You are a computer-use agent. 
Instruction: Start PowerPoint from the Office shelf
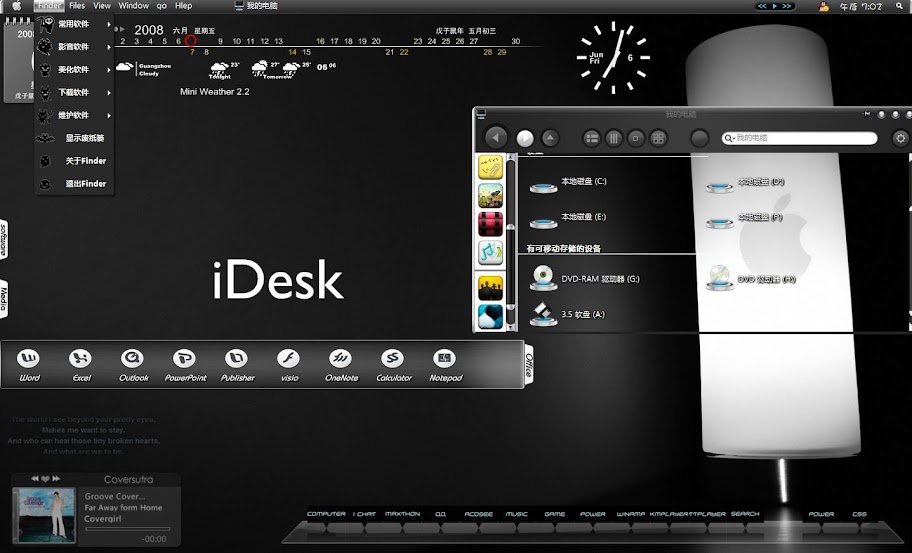[x=184, y=359]
